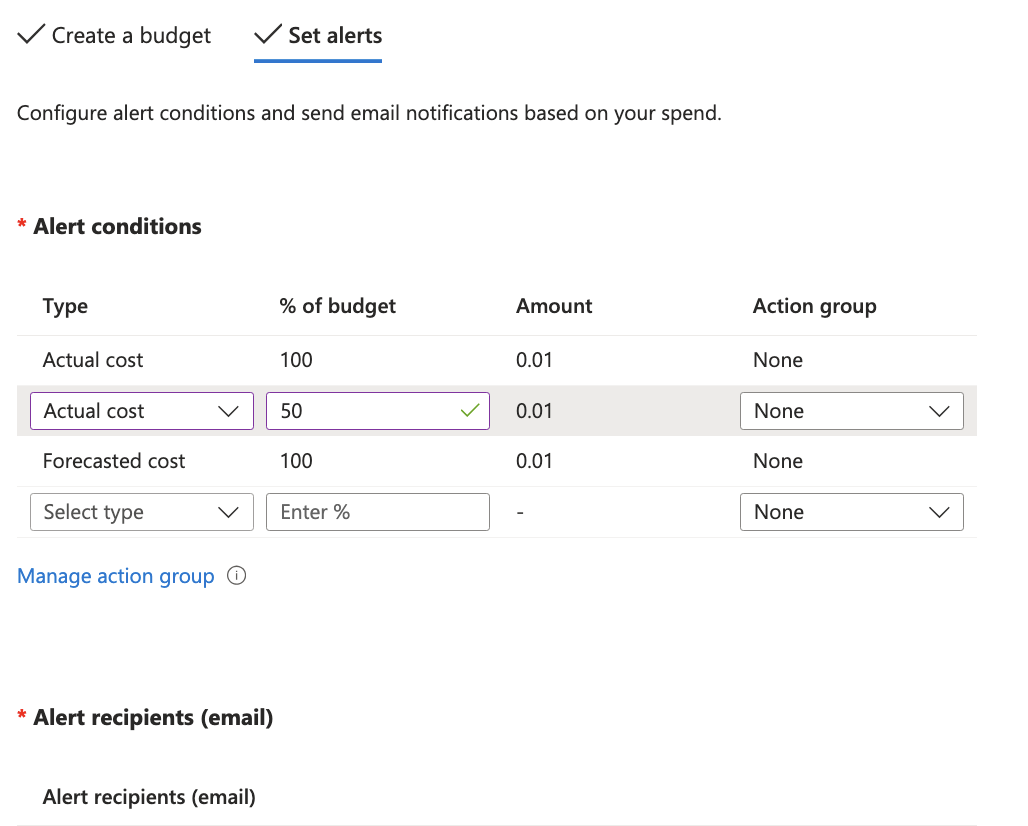
Task: Click the Enter % input field
Action: pyautogui.click(x=378, y=512)
